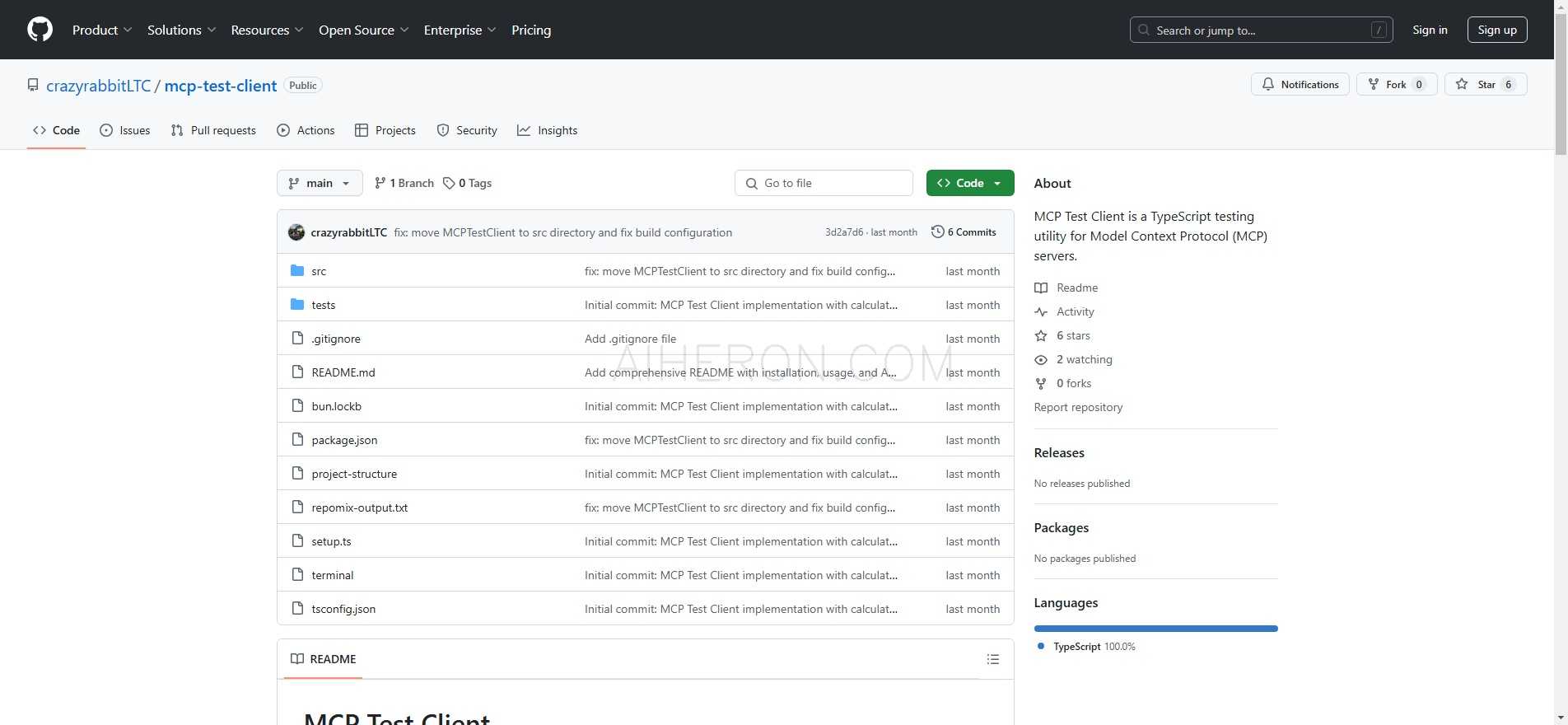Select the README tab in file viewer
Screen dimensions: 1568x725
[323, 659]
